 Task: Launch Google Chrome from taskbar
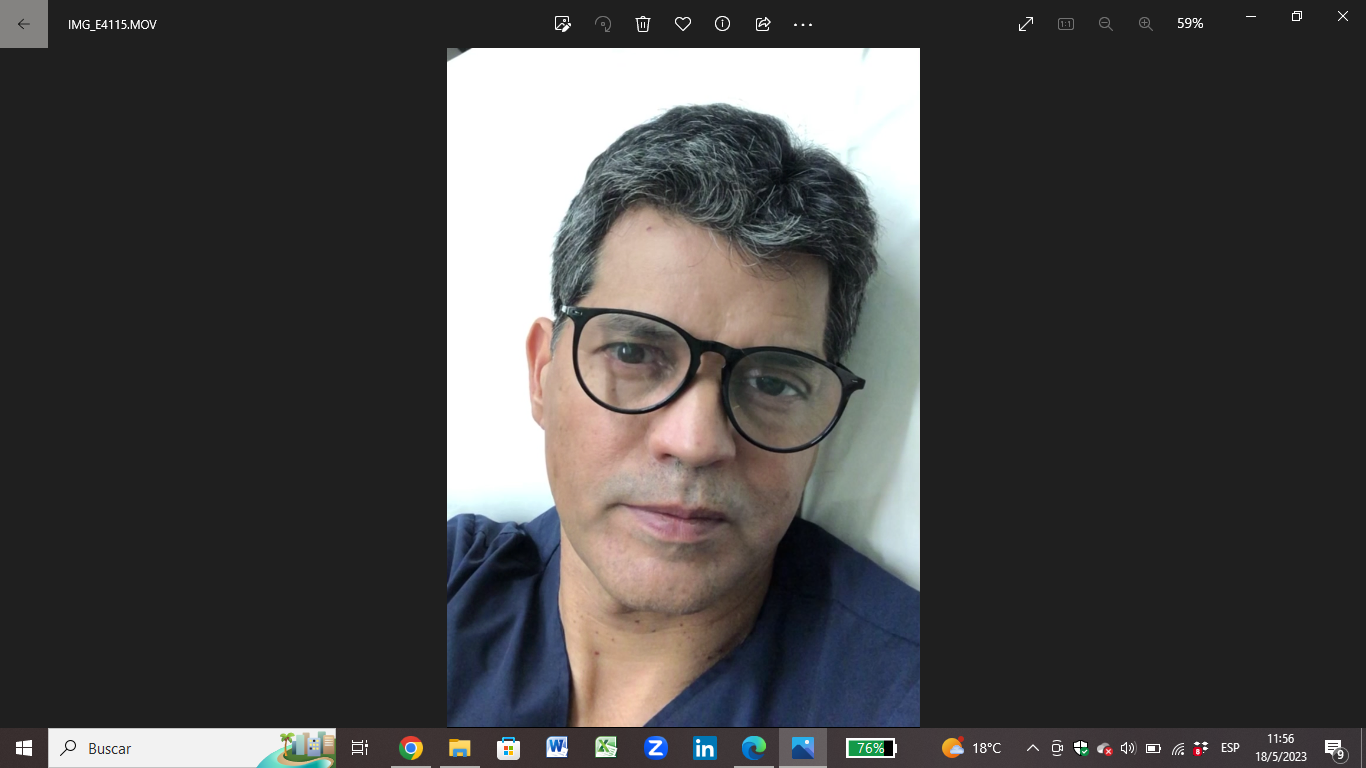pos(410,748)
